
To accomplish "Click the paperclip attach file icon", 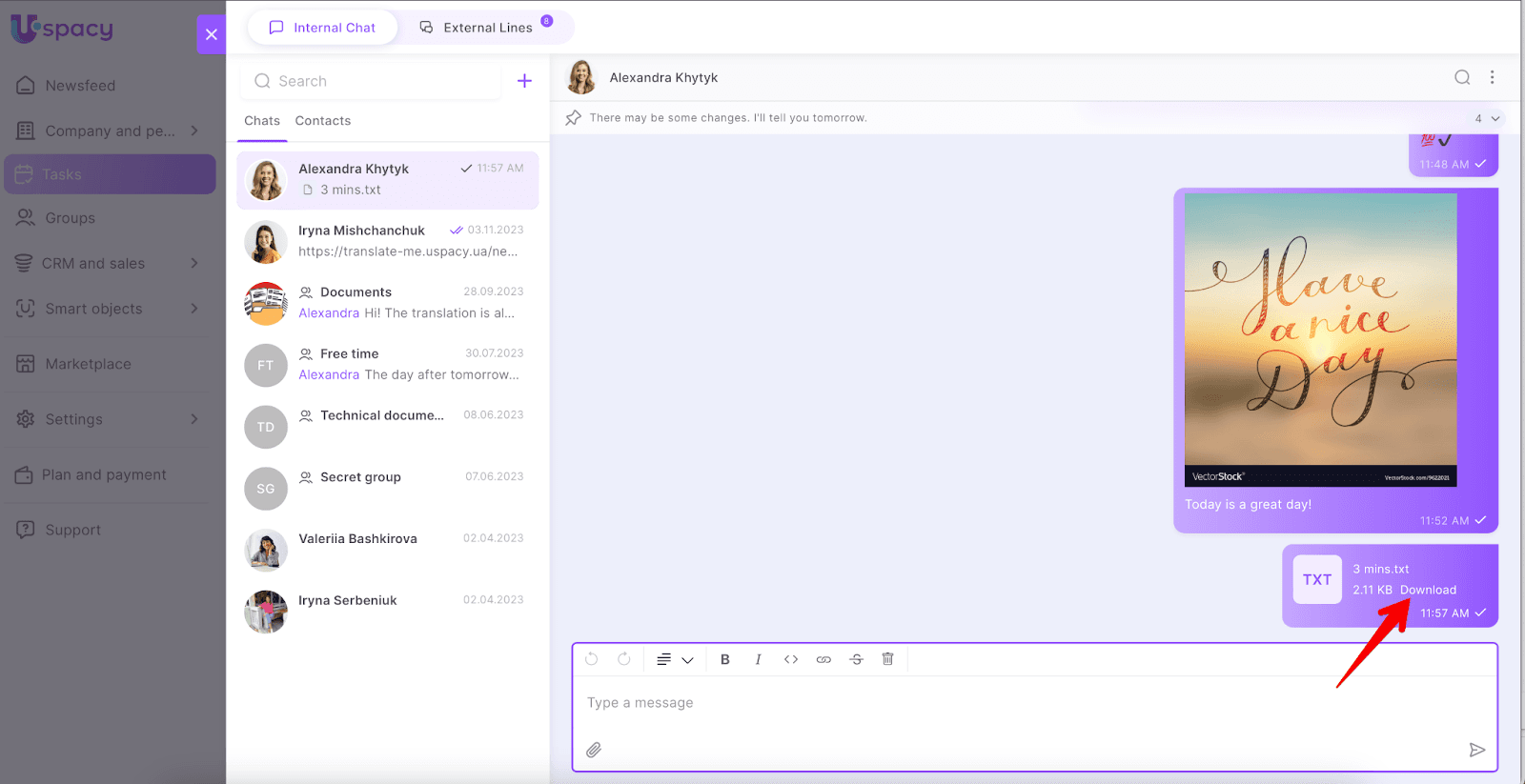I will (x=594, y=750).
